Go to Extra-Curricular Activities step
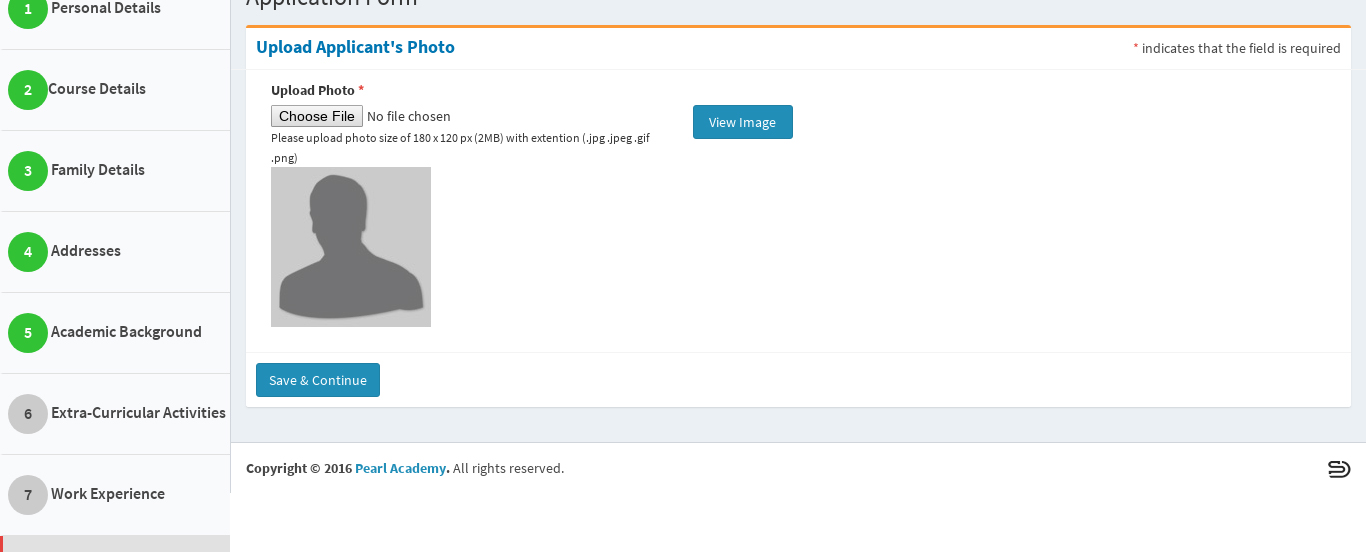Screen dimensions: 1366x552 [138, 413]
